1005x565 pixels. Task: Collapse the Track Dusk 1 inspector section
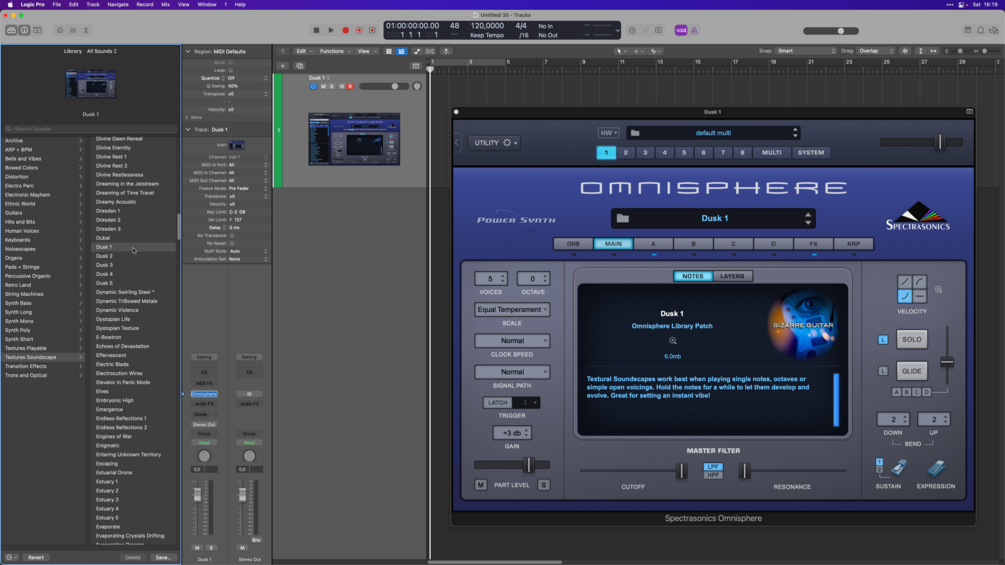click(x=188, y=129)
